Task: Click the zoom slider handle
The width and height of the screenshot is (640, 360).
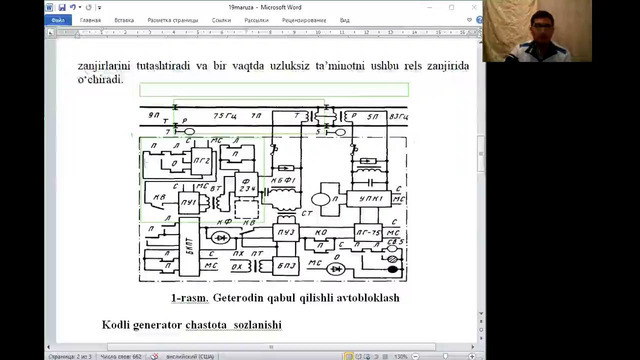Action: tap(445, 356)
